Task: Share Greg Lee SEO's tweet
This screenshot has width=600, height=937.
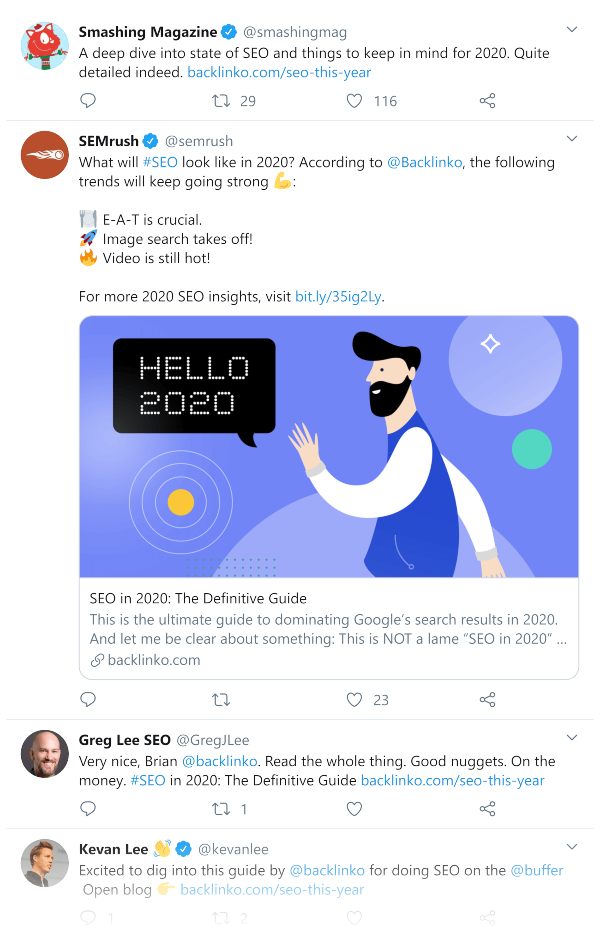Action: click(x=487, y=808)
